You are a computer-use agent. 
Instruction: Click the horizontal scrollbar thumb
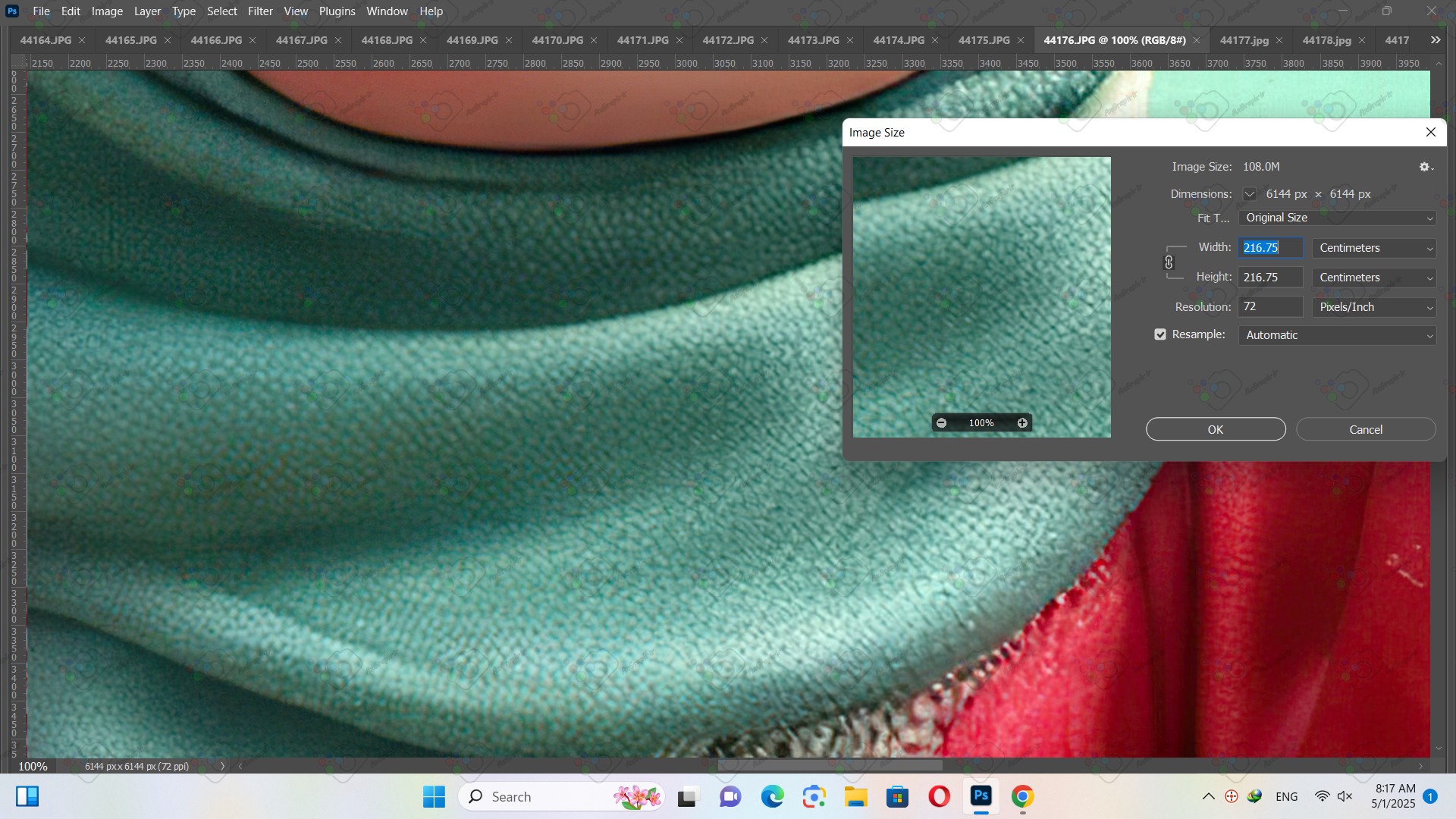pos(830,766)
